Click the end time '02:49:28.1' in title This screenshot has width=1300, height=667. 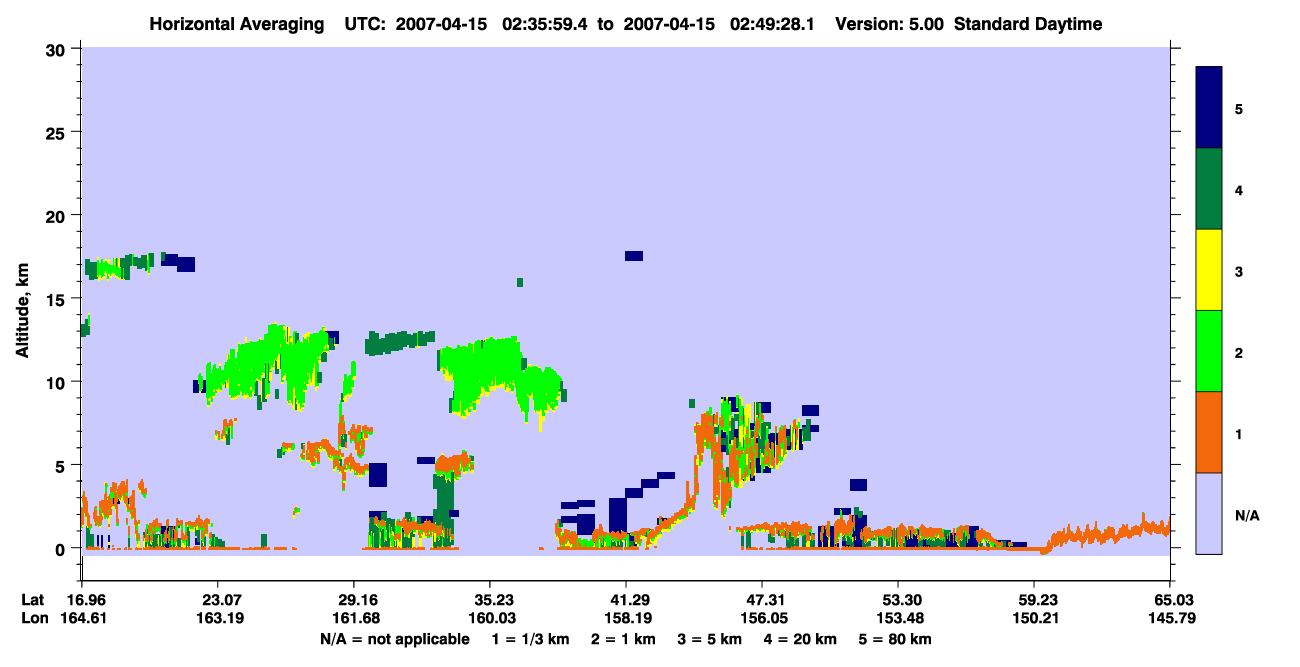tap(771, 24)
